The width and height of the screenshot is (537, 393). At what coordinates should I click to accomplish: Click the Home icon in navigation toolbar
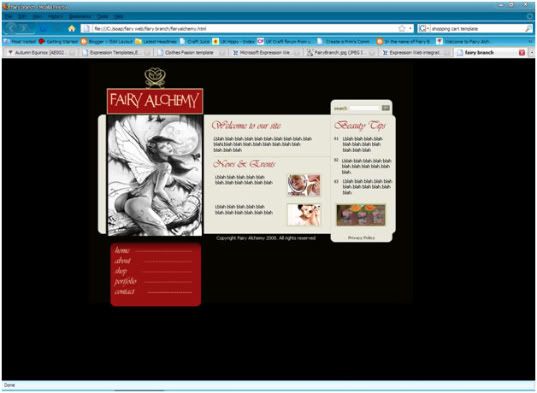[x=72, y=28]
